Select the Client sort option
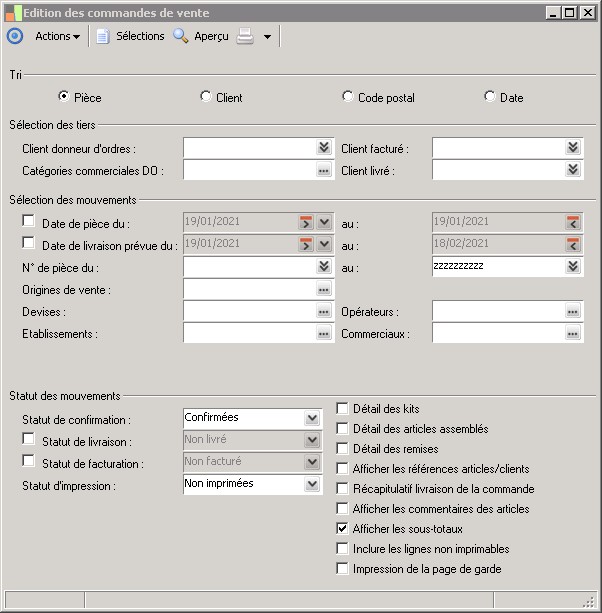Screen dimensions: 602x613 point(206,96)
